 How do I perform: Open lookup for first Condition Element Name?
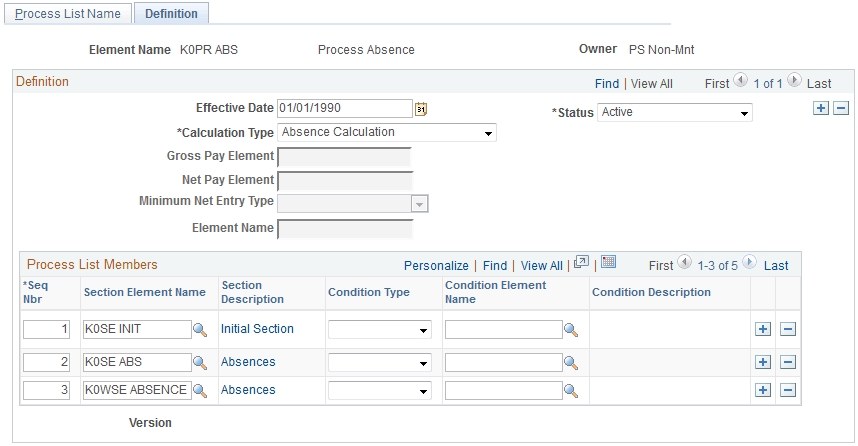(x=571, y=330)
